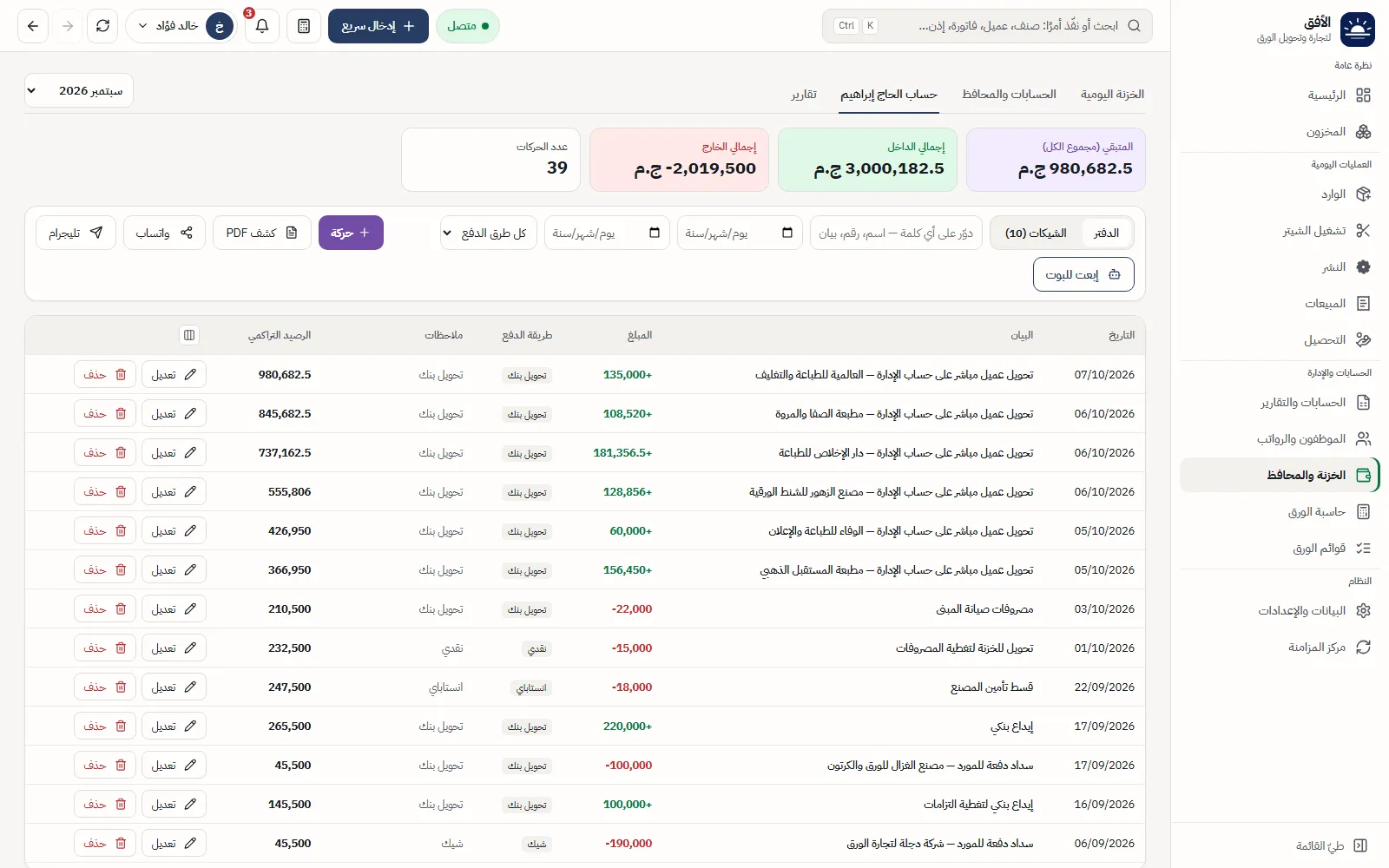Open the calculator icon in top bar
The image size is (1389, 868).
pos(304,26)
